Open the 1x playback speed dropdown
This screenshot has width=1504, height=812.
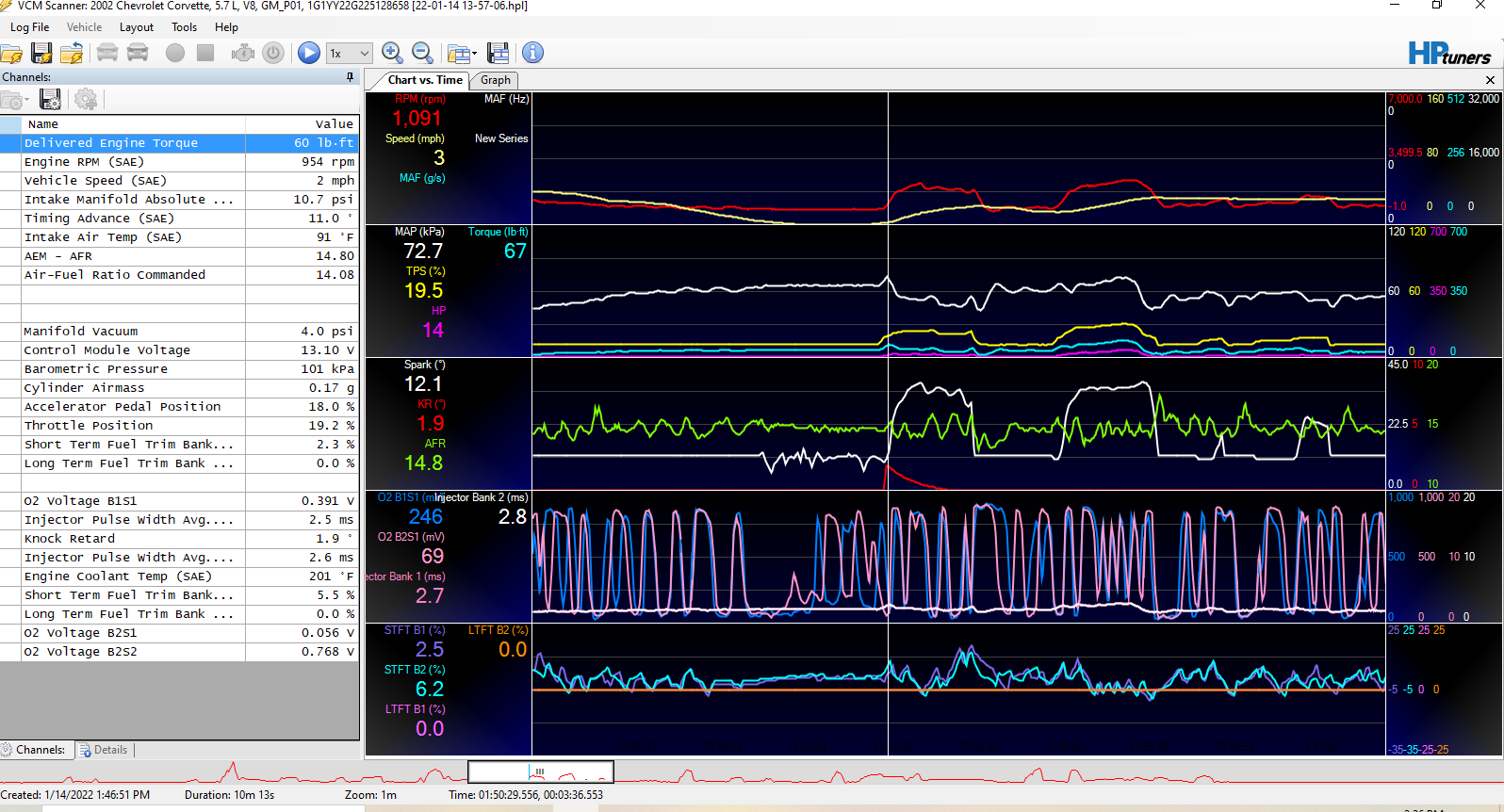(350, 54)
